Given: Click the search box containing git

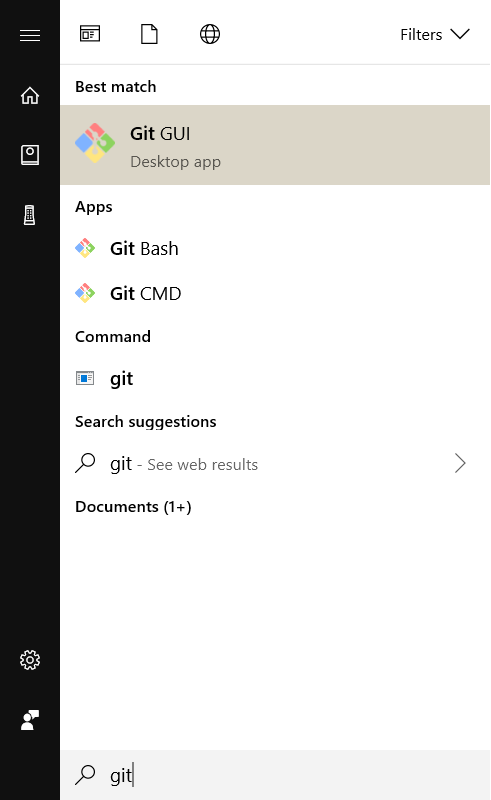Looking at the screenshot, I should [x=275, y=775].
